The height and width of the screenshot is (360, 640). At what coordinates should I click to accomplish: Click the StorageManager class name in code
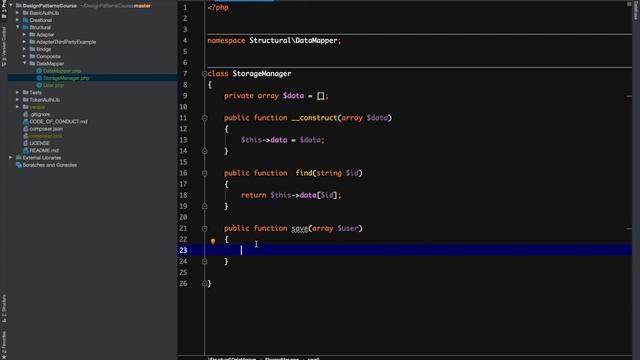(x=262, y=74)
